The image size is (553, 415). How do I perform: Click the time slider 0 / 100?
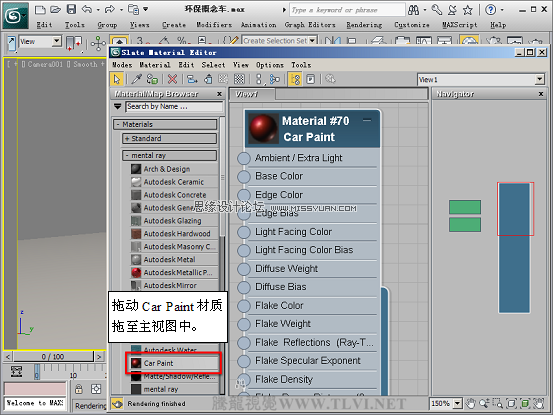(x=53, y=356)
